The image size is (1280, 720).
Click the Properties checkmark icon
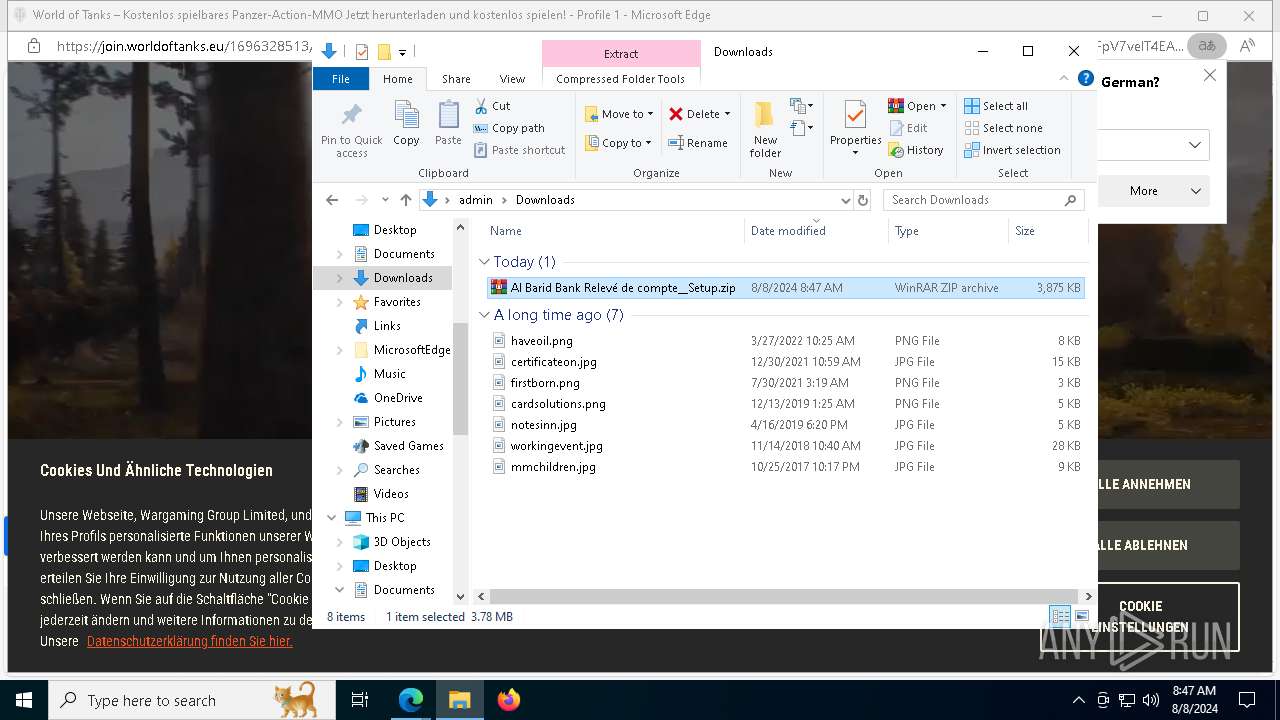[x=855, y=114]
